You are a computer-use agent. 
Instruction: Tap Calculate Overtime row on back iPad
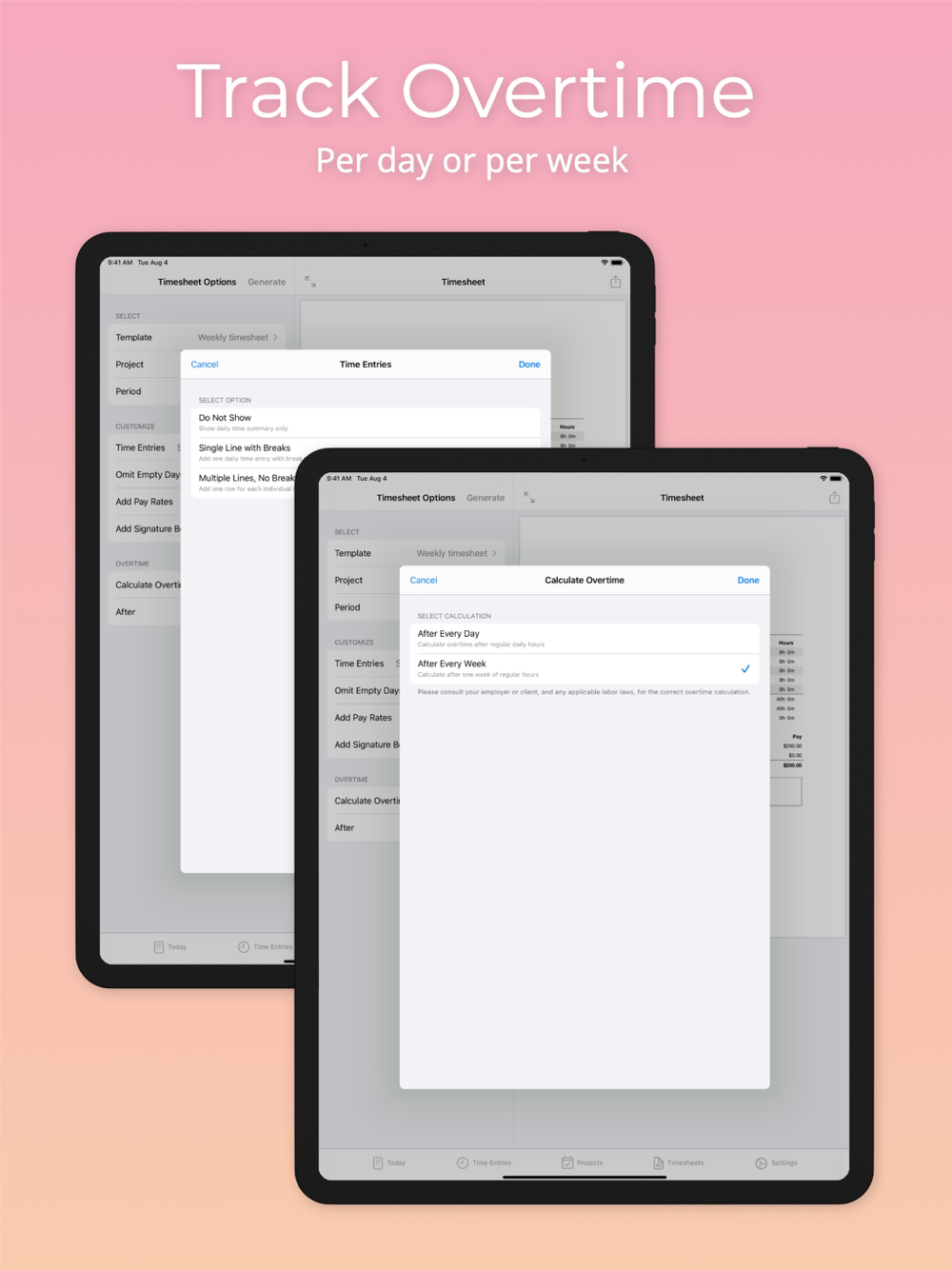click(145, 585)
